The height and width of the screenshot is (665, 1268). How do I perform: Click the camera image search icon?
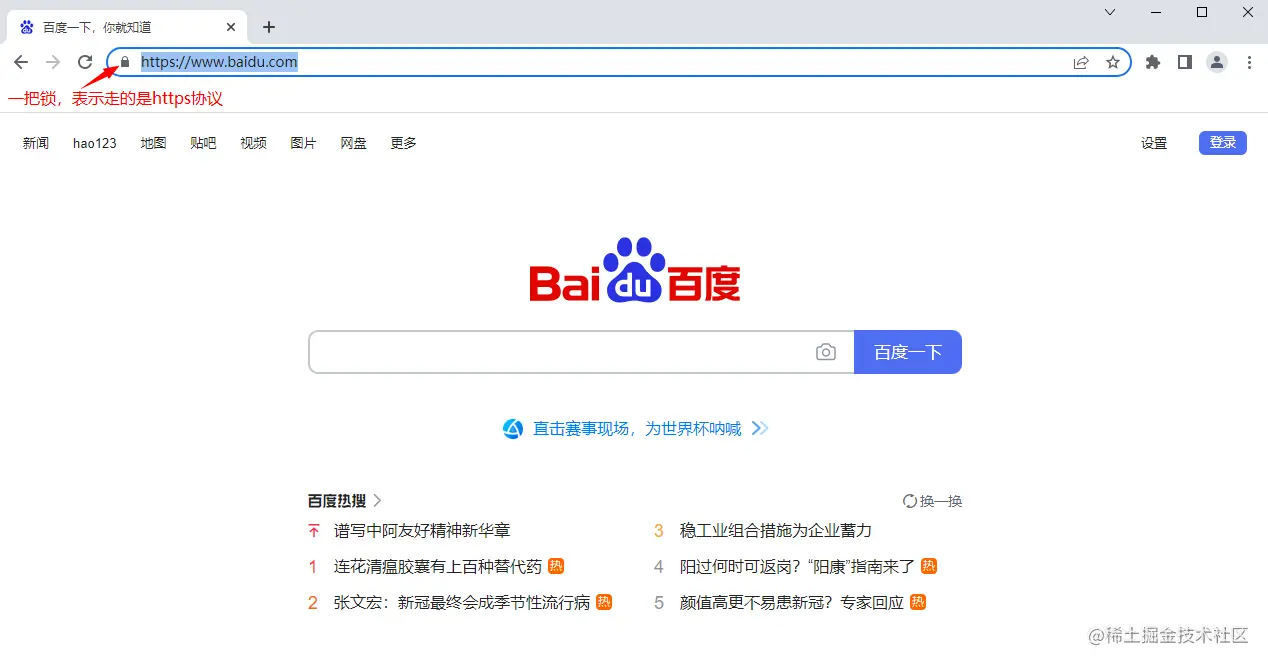[826, 352]
